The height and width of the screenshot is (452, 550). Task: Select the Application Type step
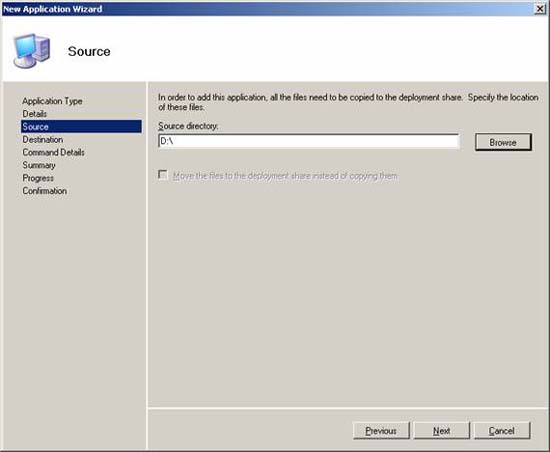[52, 101]
